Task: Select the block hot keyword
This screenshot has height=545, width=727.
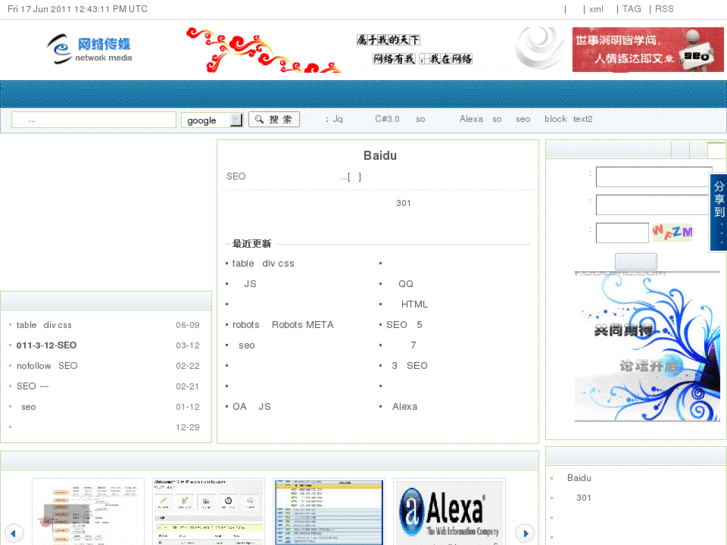Action: 555,119
